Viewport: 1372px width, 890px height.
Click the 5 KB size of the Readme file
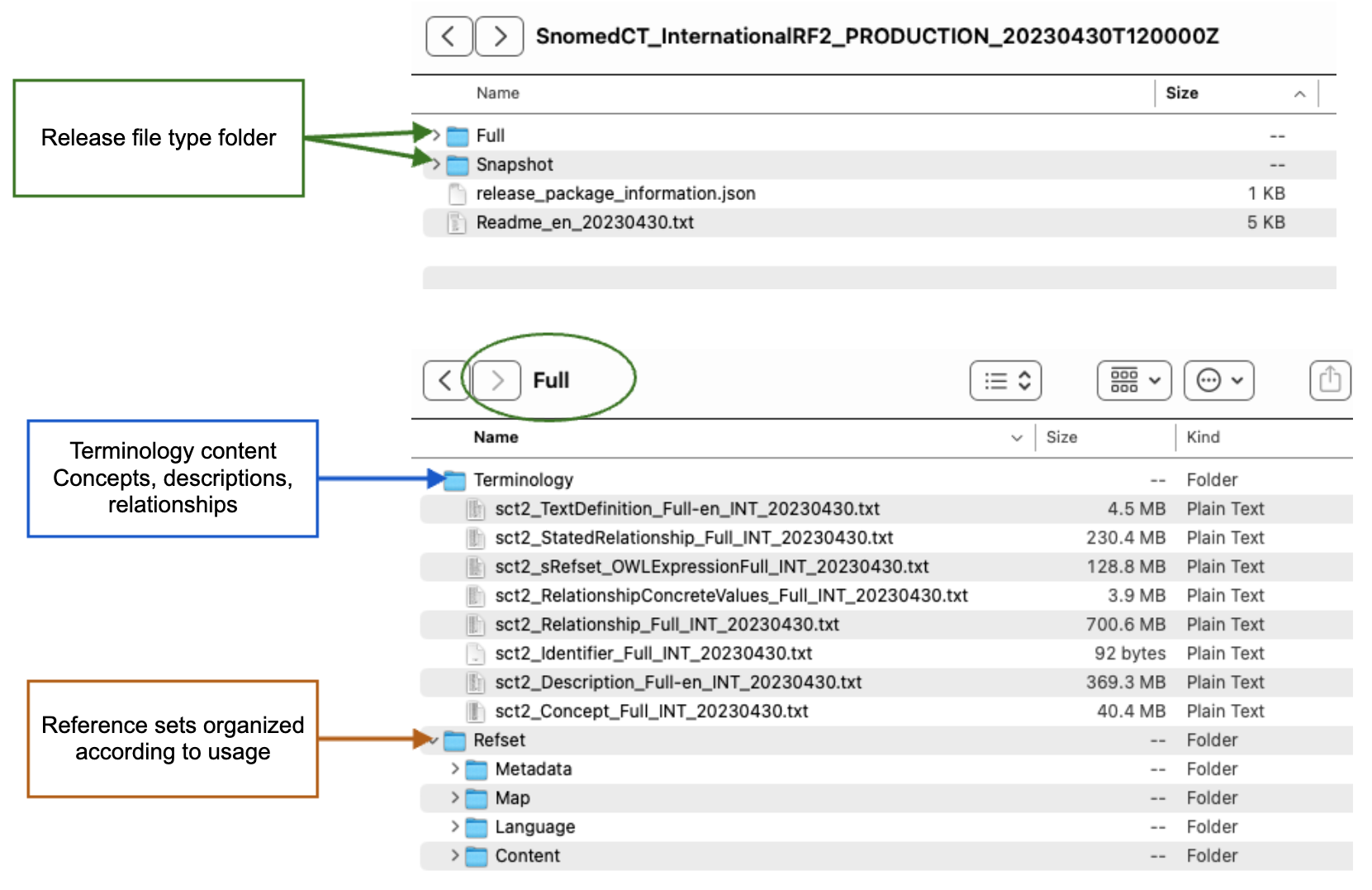point(1266,222)
